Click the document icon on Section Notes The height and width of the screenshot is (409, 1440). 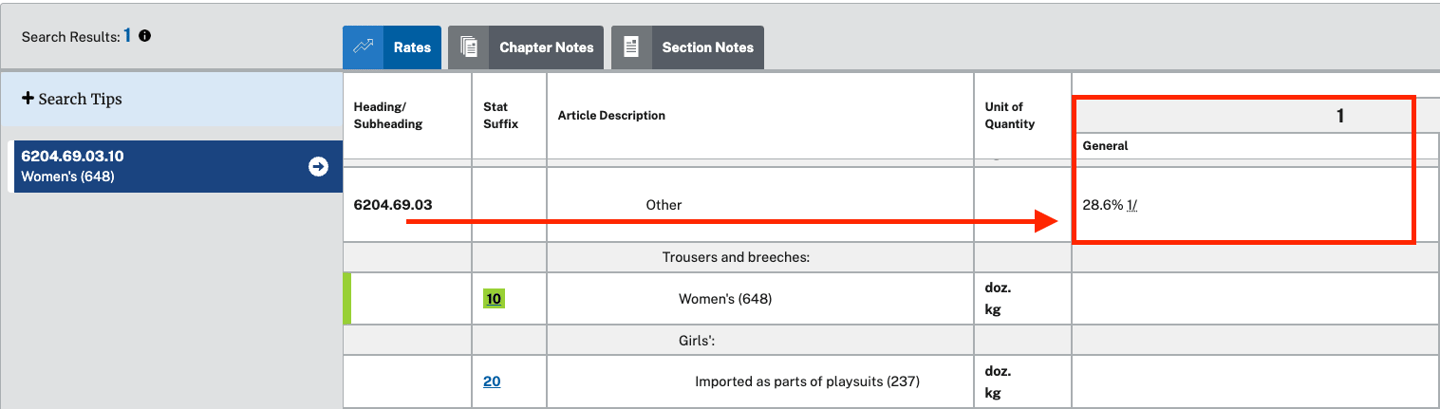pos(631,47)
